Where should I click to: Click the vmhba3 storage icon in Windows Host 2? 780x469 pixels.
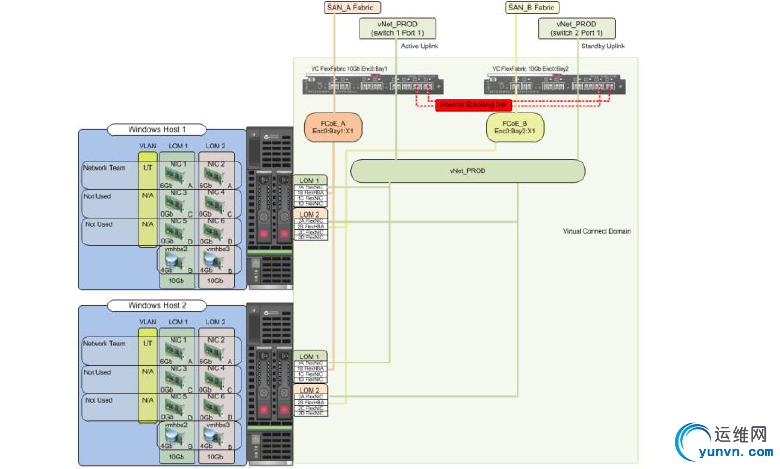click(213, 437)
